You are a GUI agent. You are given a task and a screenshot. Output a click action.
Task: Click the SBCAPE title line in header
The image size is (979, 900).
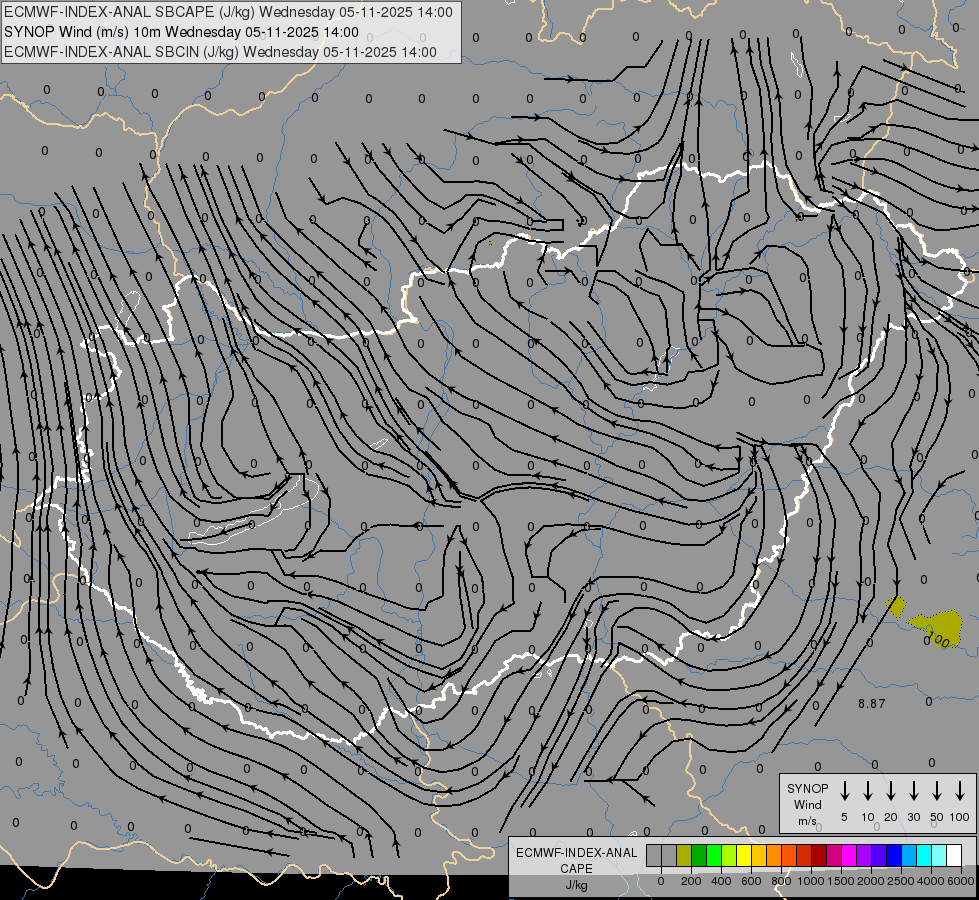(229, 12)
